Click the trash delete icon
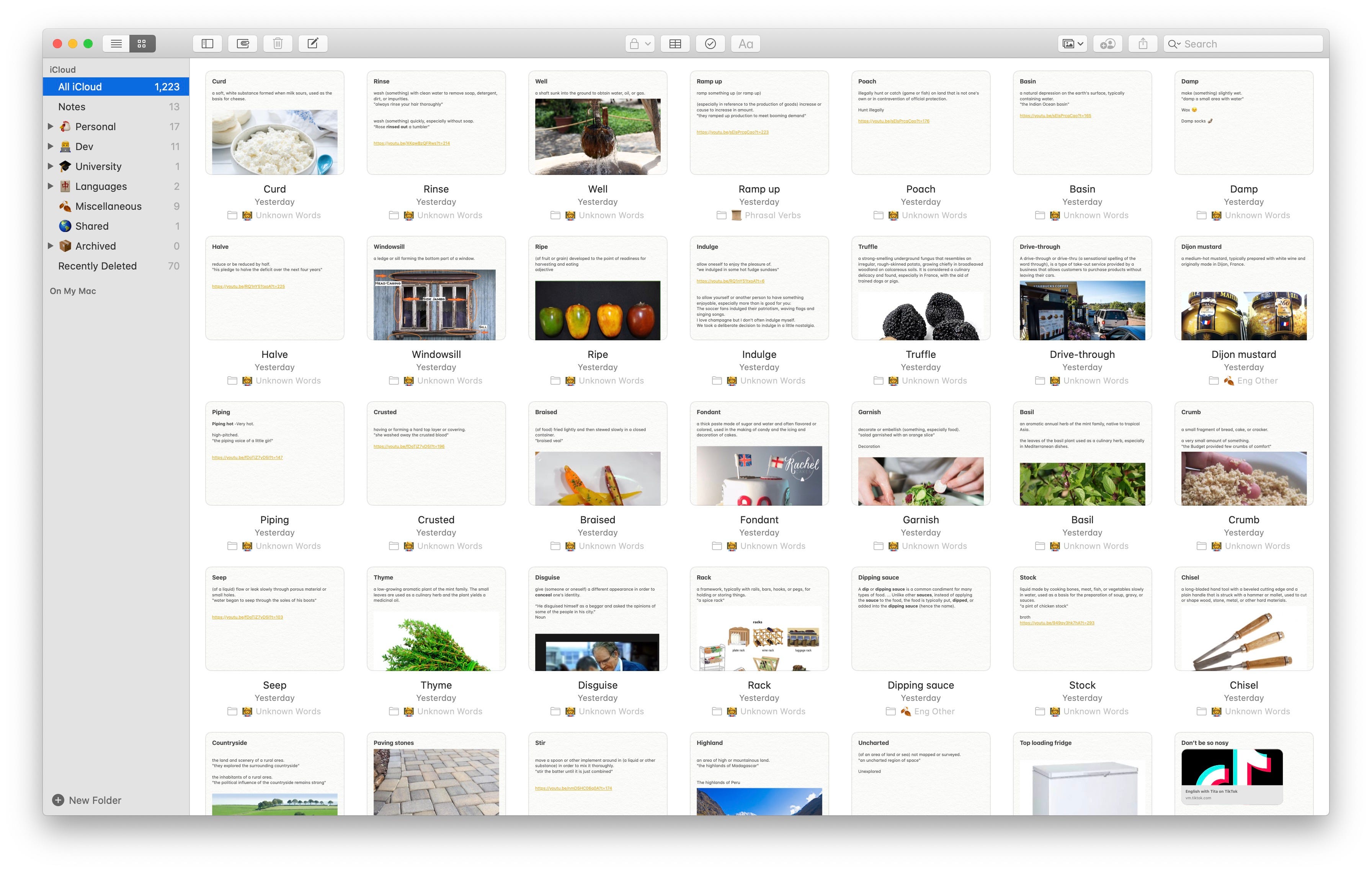Image resolution: width=1372 pixels, height=872 pixels. pyautogui.click(x=278, y=44)
